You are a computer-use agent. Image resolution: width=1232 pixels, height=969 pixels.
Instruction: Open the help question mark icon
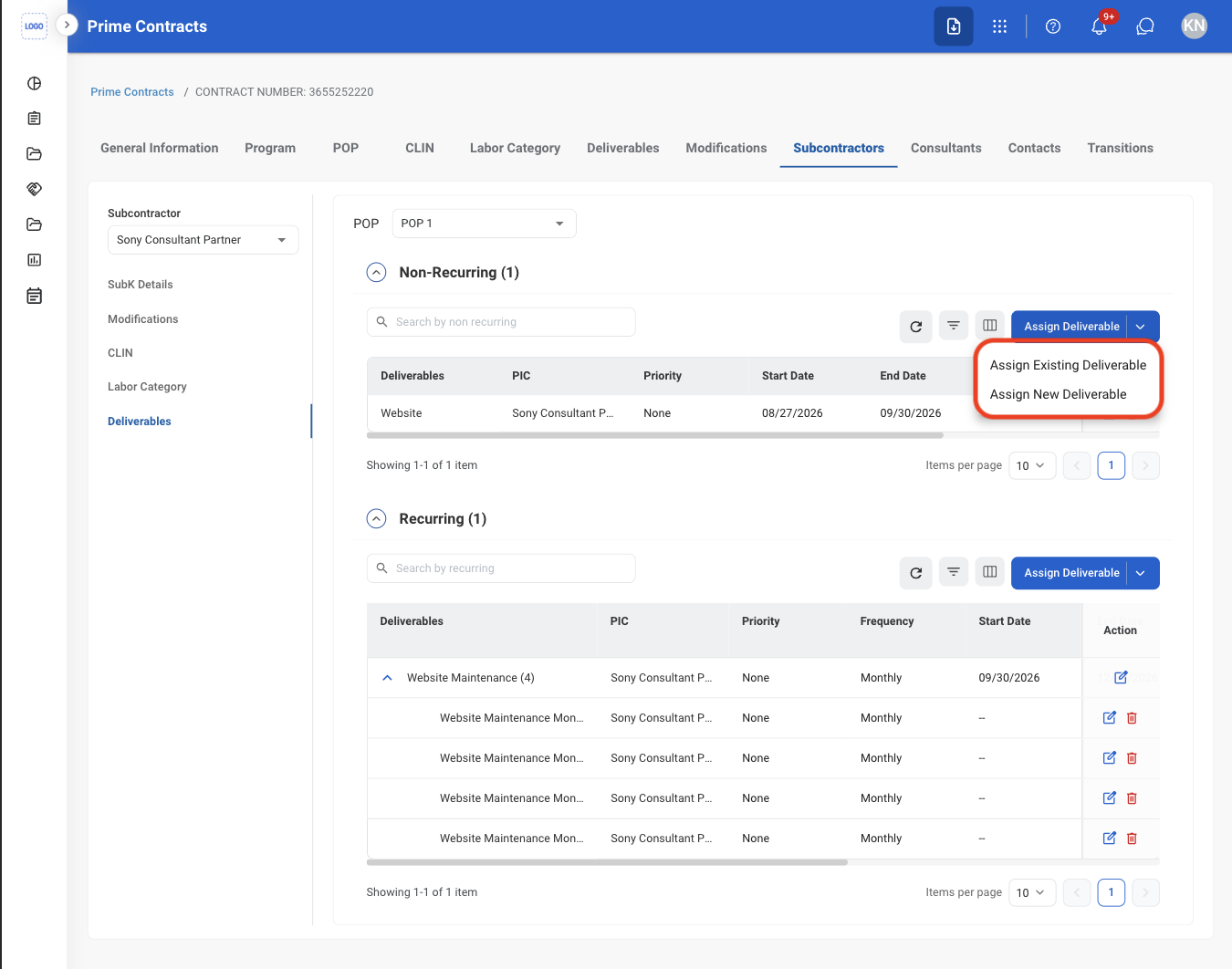pyautogui.click(x=1053, y=26)
